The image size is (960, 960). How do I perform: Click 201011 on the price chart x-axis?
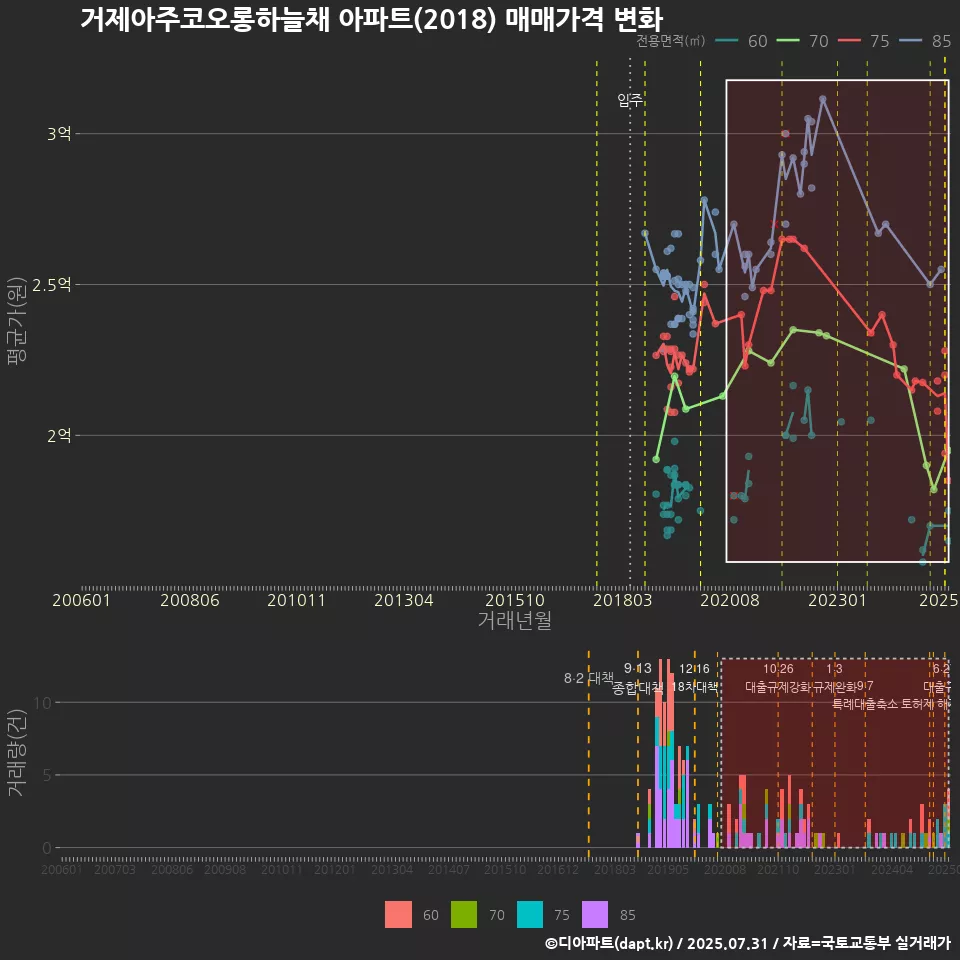296,600
